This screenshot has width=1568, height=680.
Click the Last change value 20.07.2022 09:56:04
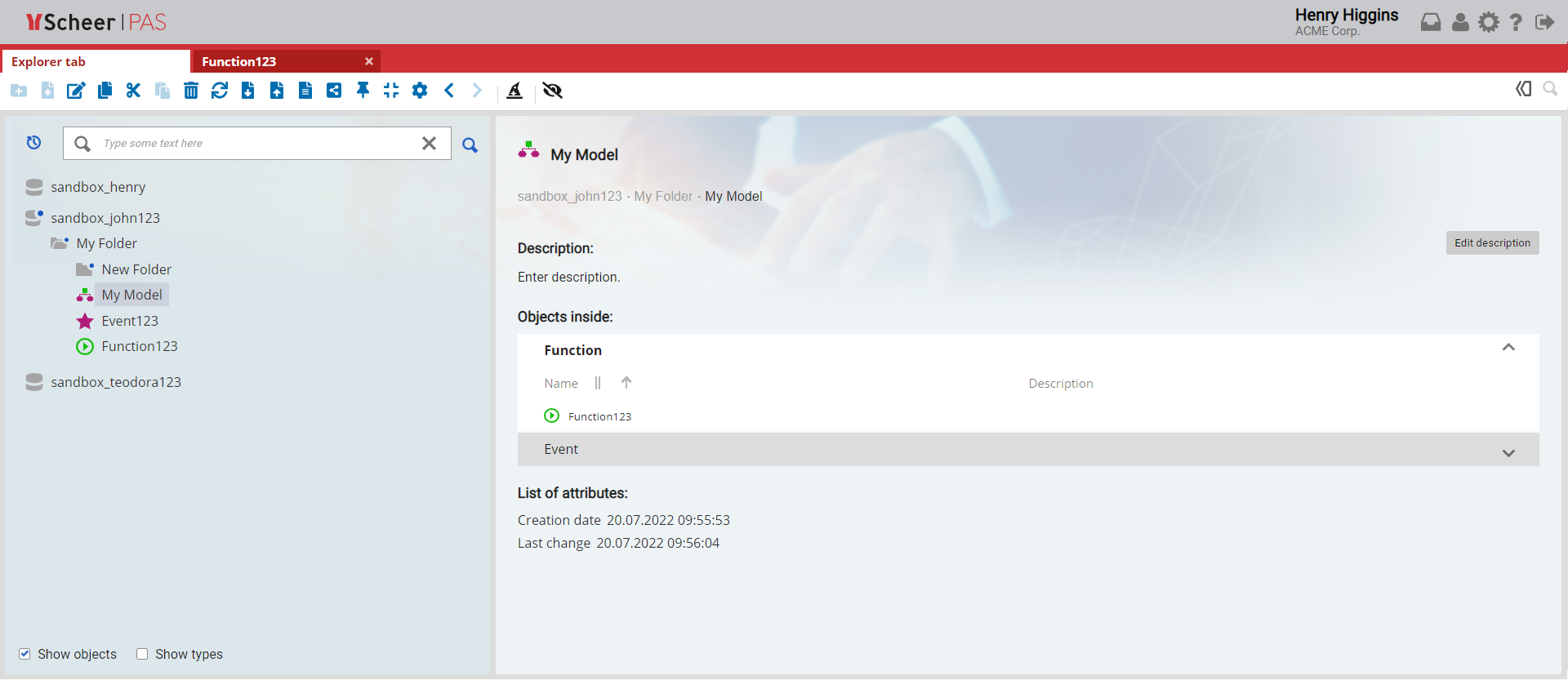tap(658, 543)
